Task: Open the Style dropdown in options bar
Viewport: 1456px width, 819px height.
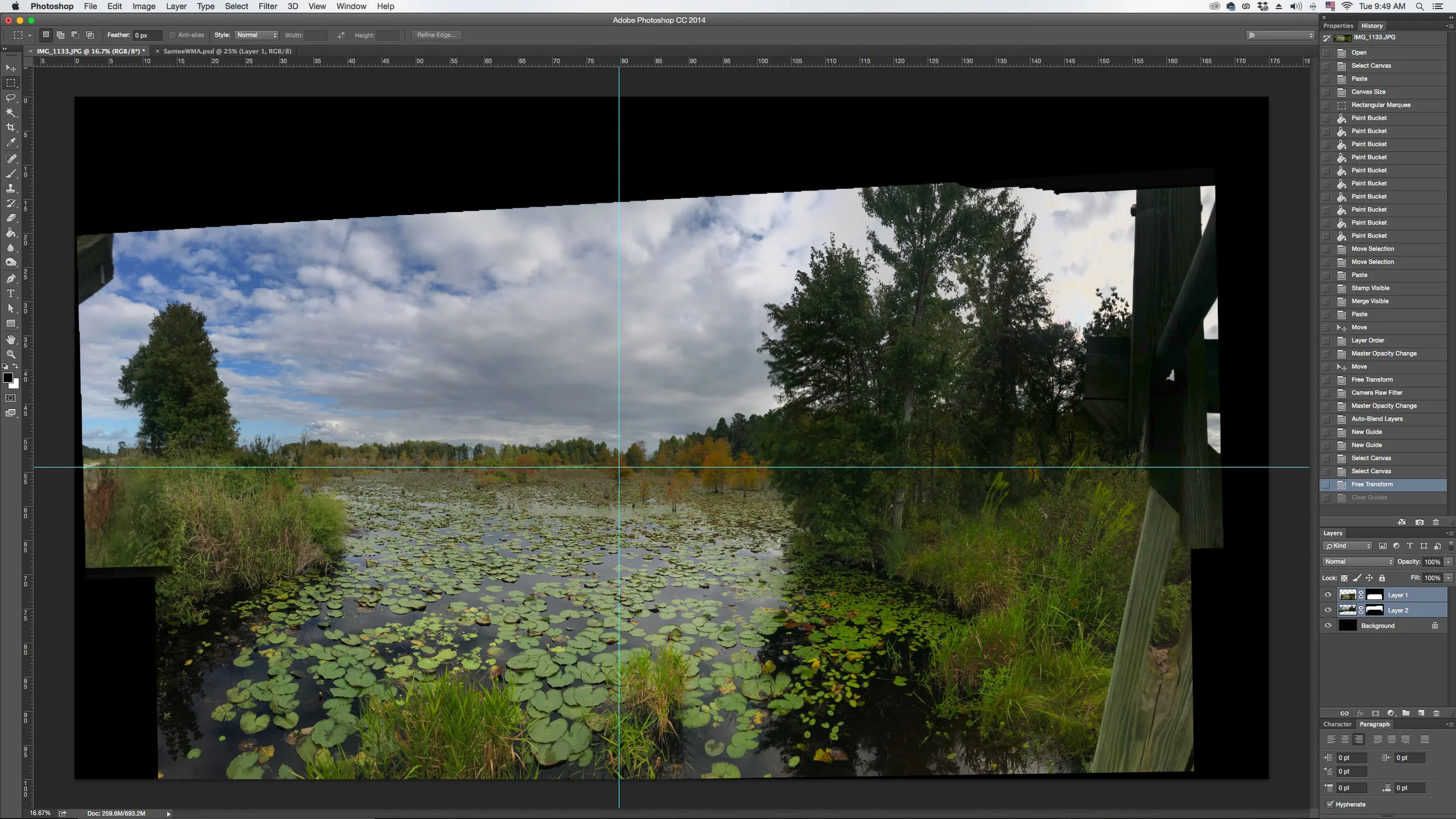Action: (x=256, y=35)
